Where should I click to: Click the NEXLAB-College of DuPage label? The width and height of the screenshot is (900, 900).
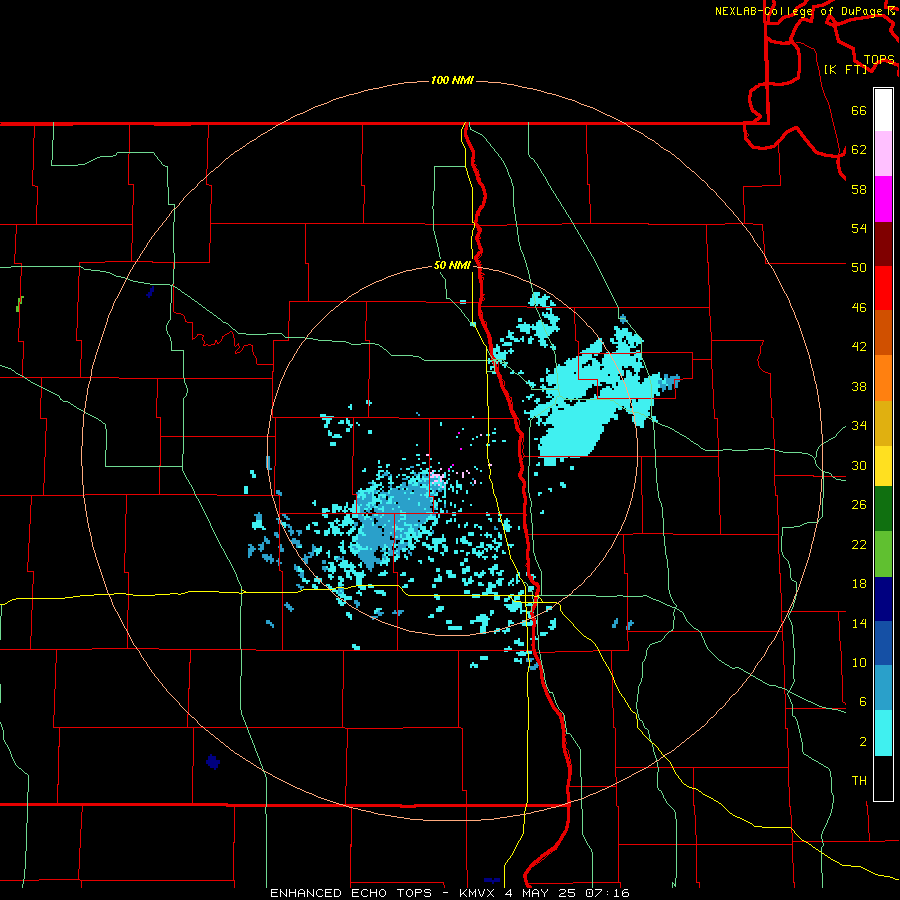click(x=798, y=11)
